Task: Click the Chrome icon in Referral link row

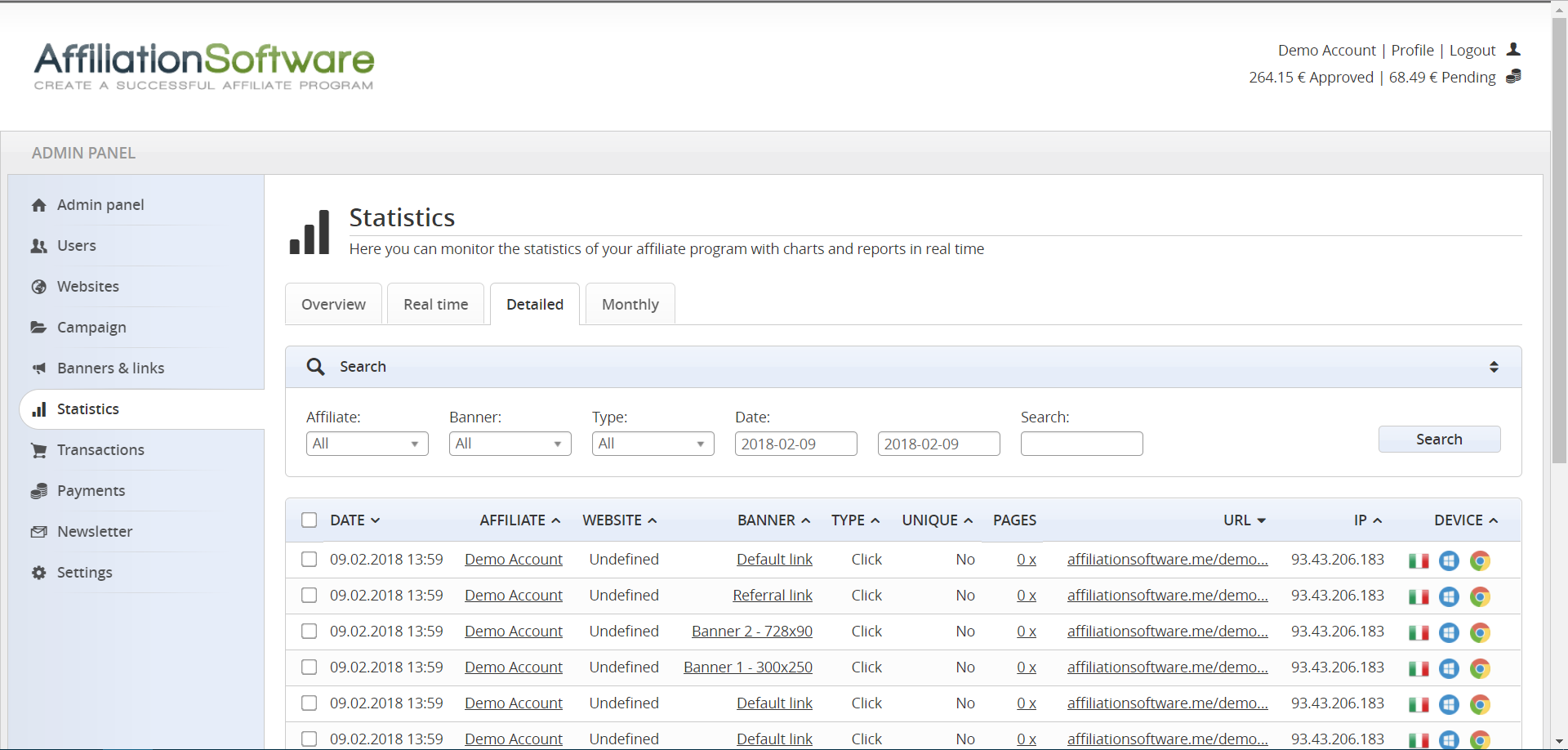Action: (x=1480, y=597)
